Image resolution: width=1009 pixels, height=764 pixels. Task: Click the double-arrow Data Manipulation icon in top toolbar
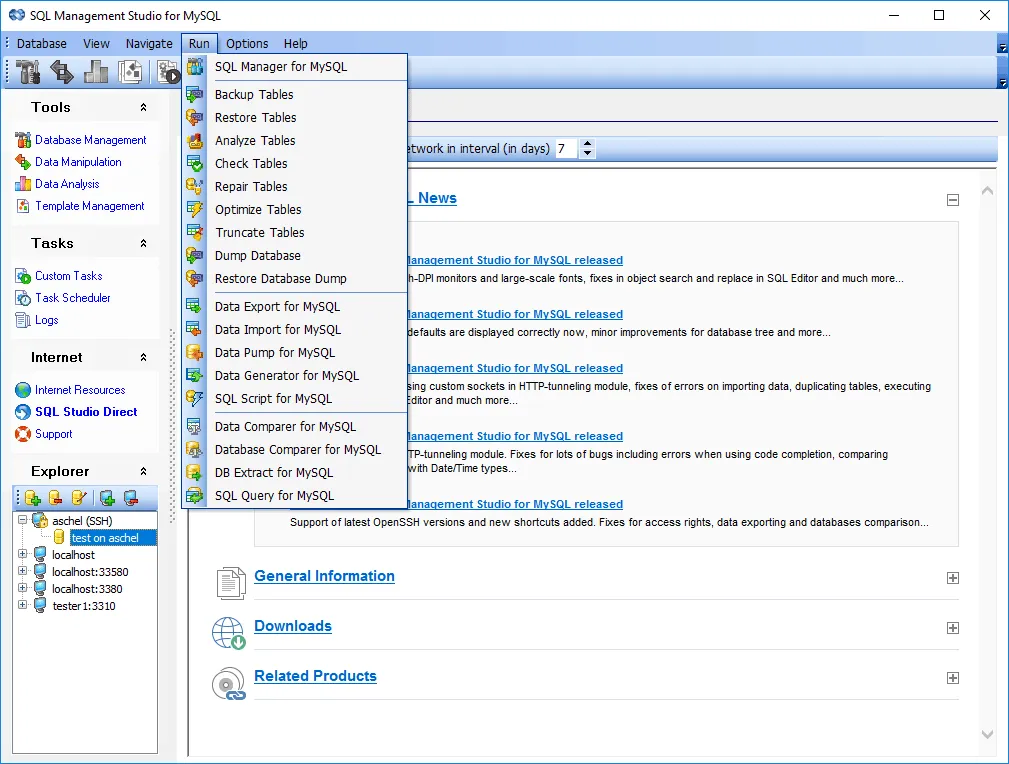point(62,72)
